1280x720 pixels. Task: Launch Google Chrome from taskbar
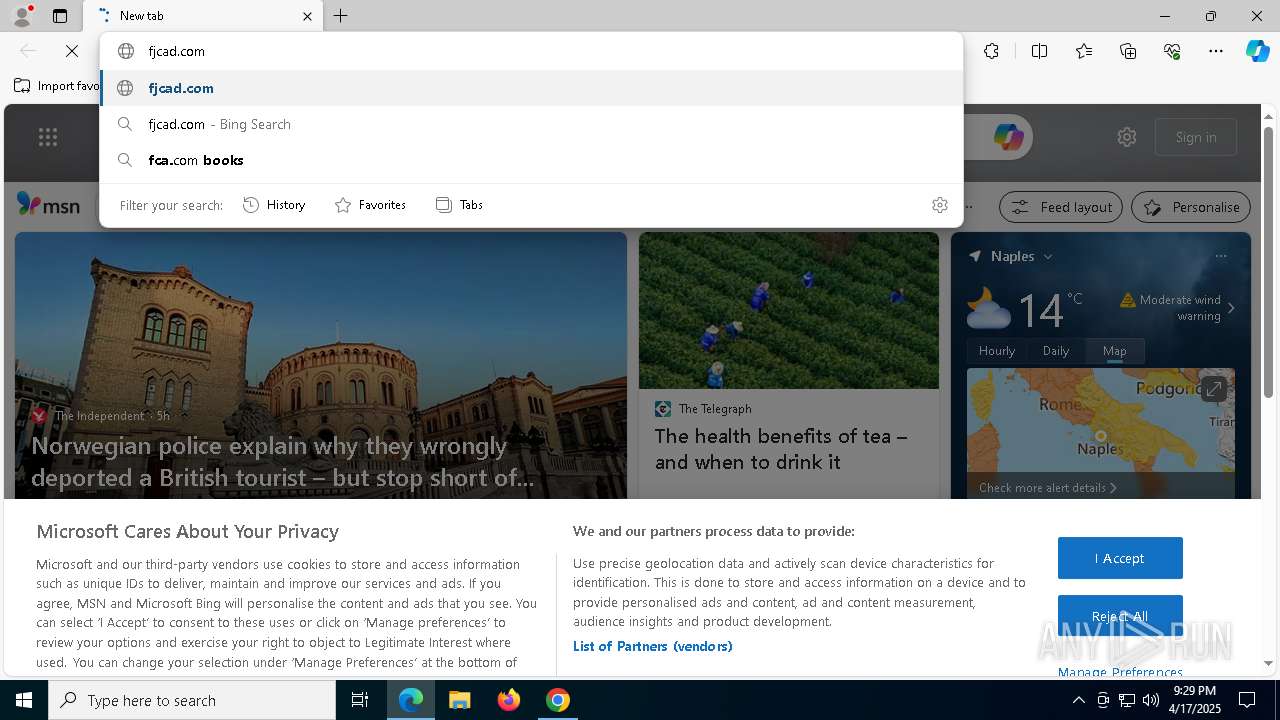pyautogui.click(x=558, y=700)
